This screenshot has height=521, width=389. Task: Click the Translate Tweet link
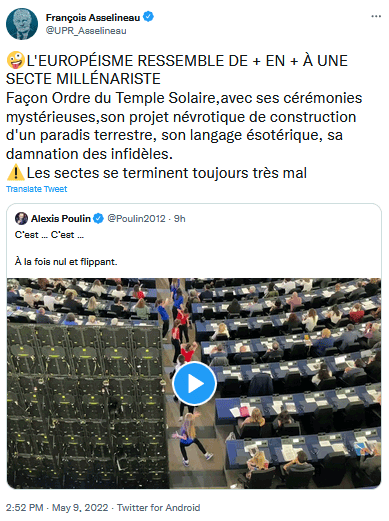(x=37, y=189)
